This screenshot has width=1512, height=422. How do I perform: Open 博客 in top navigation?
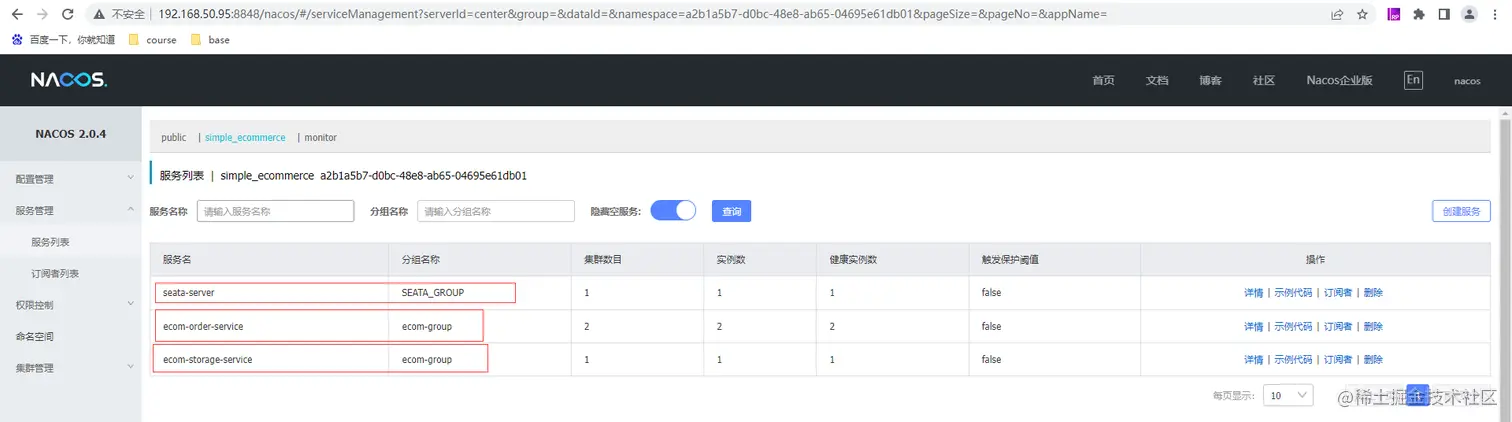tap(1210, 80)
